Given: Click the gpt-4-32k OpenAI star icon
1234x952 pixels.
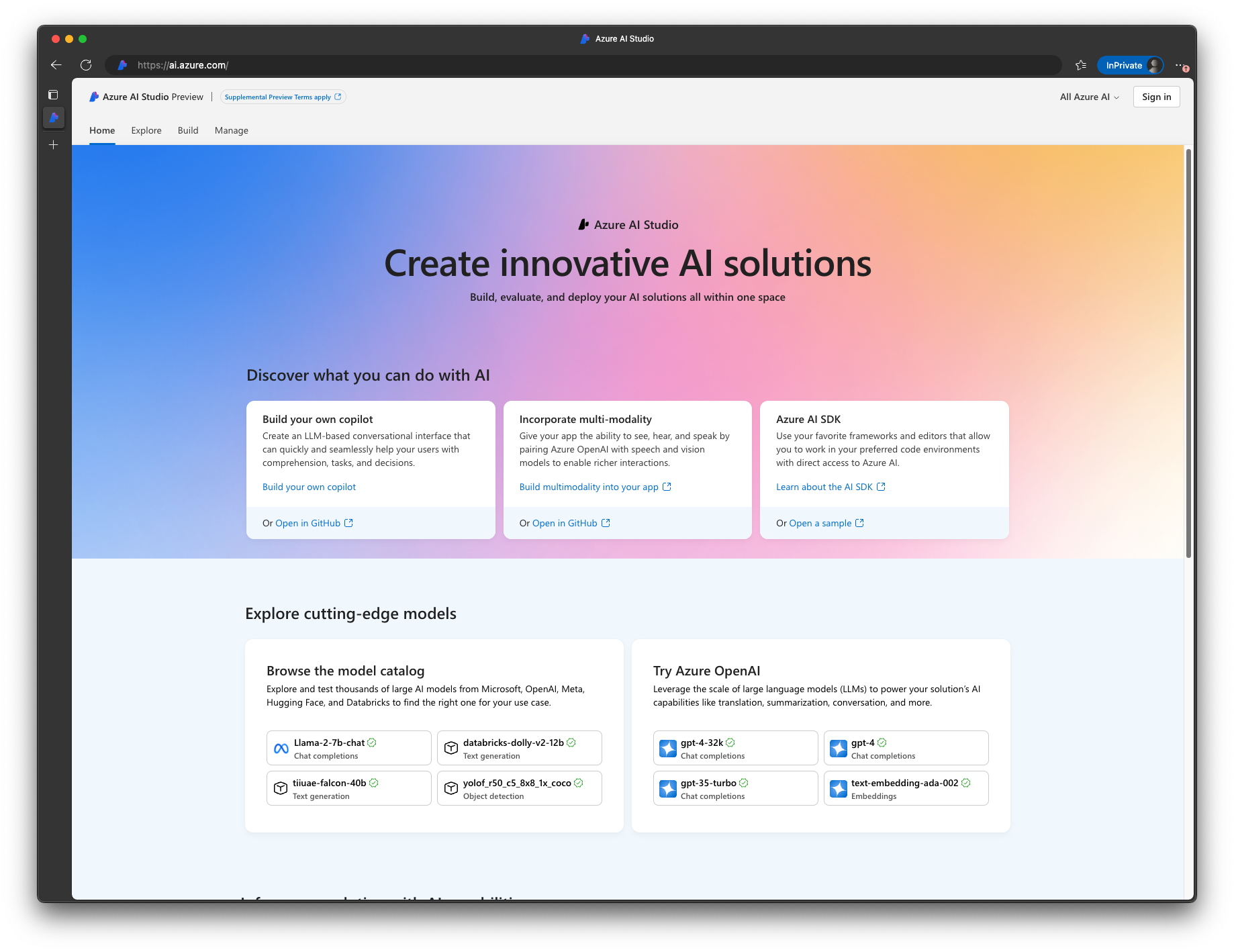Looking at the screenshot, I should (668, 748).
